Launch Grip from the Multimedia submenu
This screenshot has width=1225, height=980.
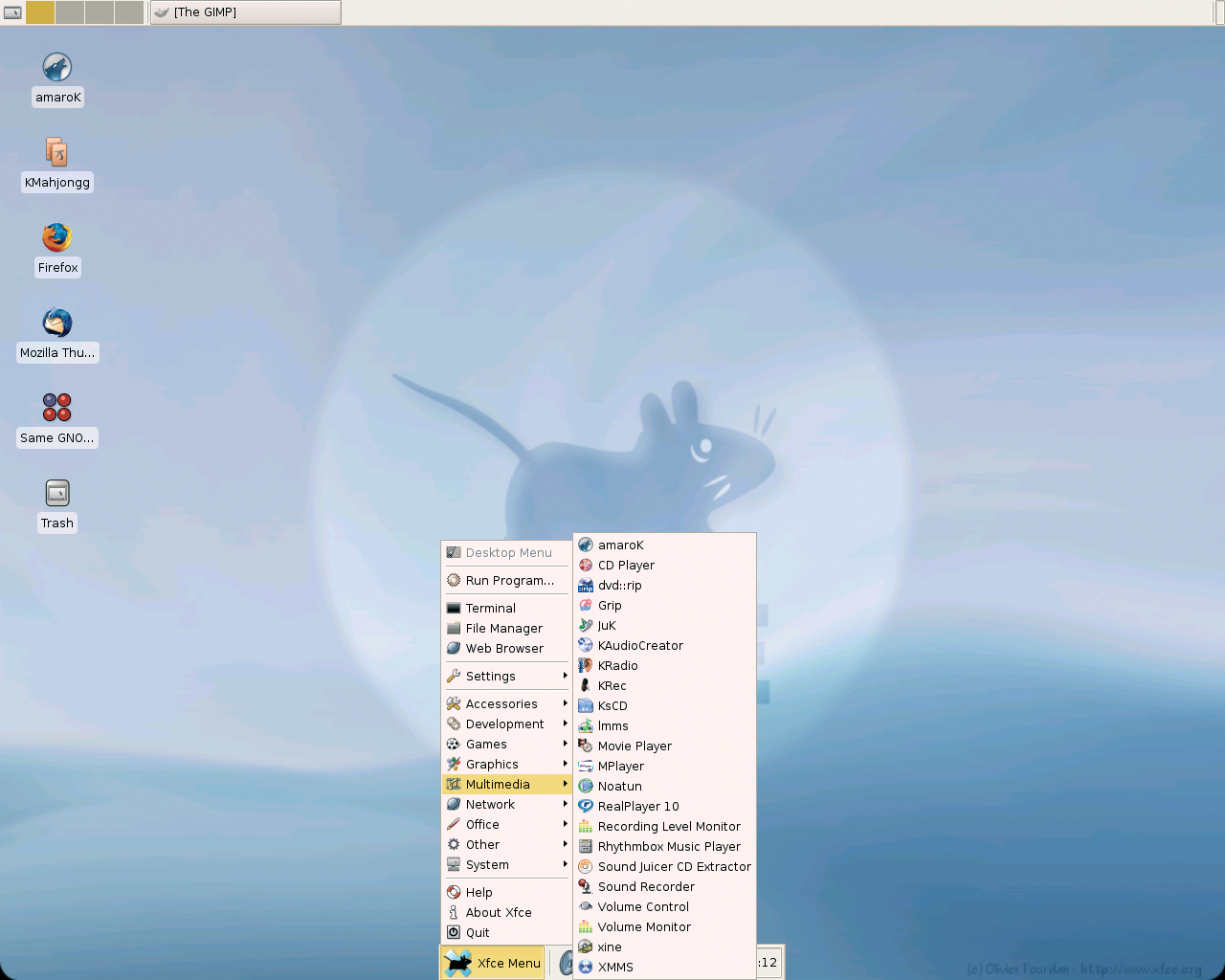point(664,605)
